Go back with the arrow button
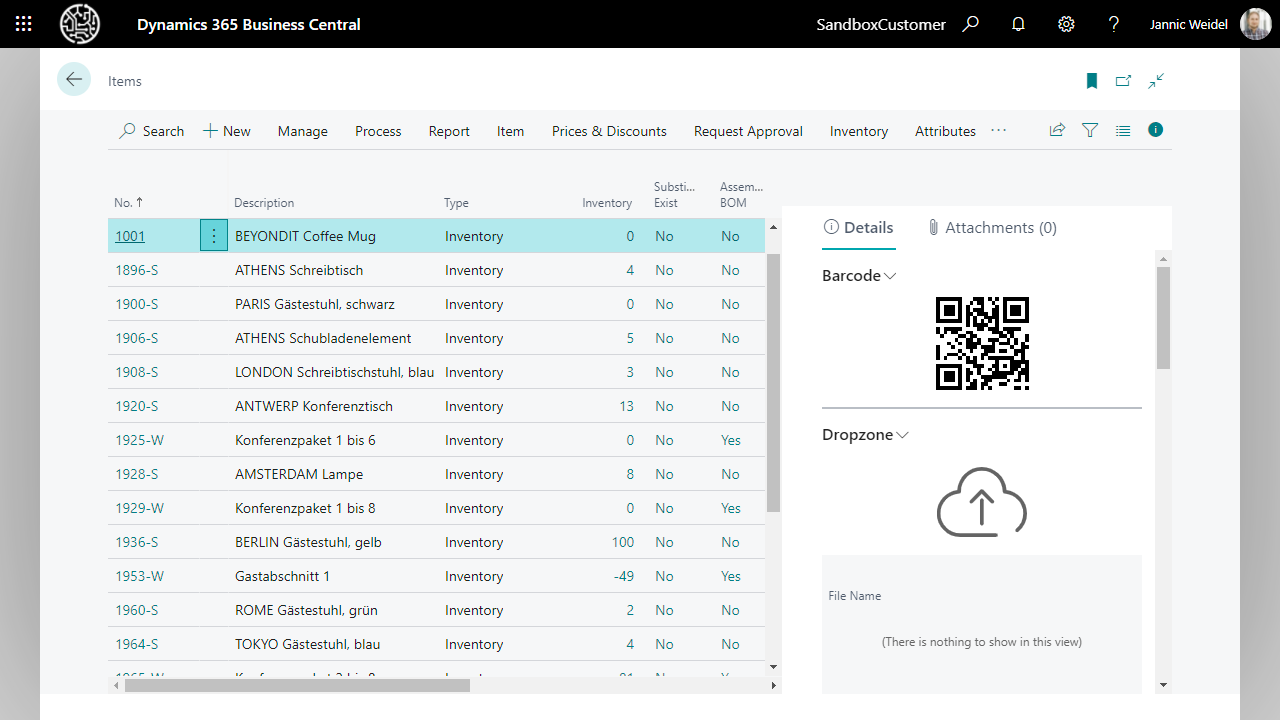This screenshot has width=1280, height=720. click(74, 79)
